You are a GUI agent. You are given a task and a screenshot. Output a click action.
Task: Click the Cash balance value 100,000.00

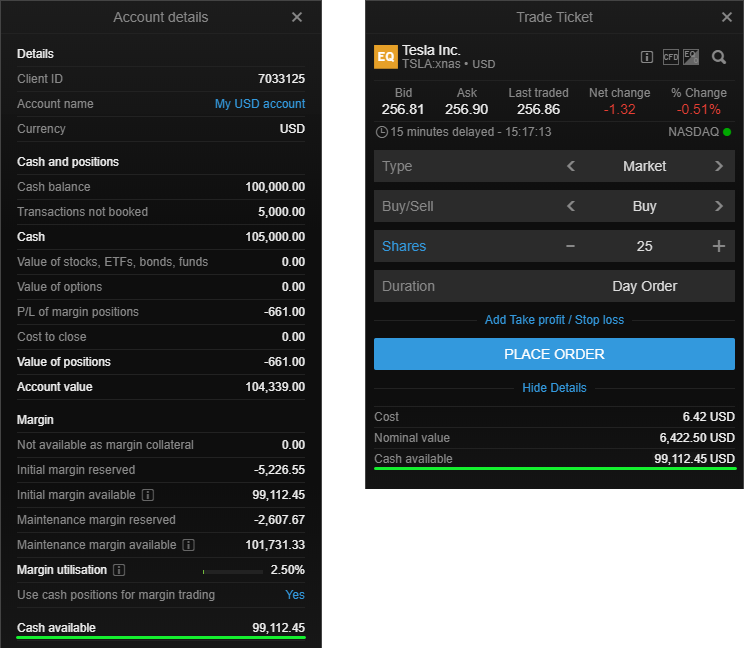tap(275, 187)
